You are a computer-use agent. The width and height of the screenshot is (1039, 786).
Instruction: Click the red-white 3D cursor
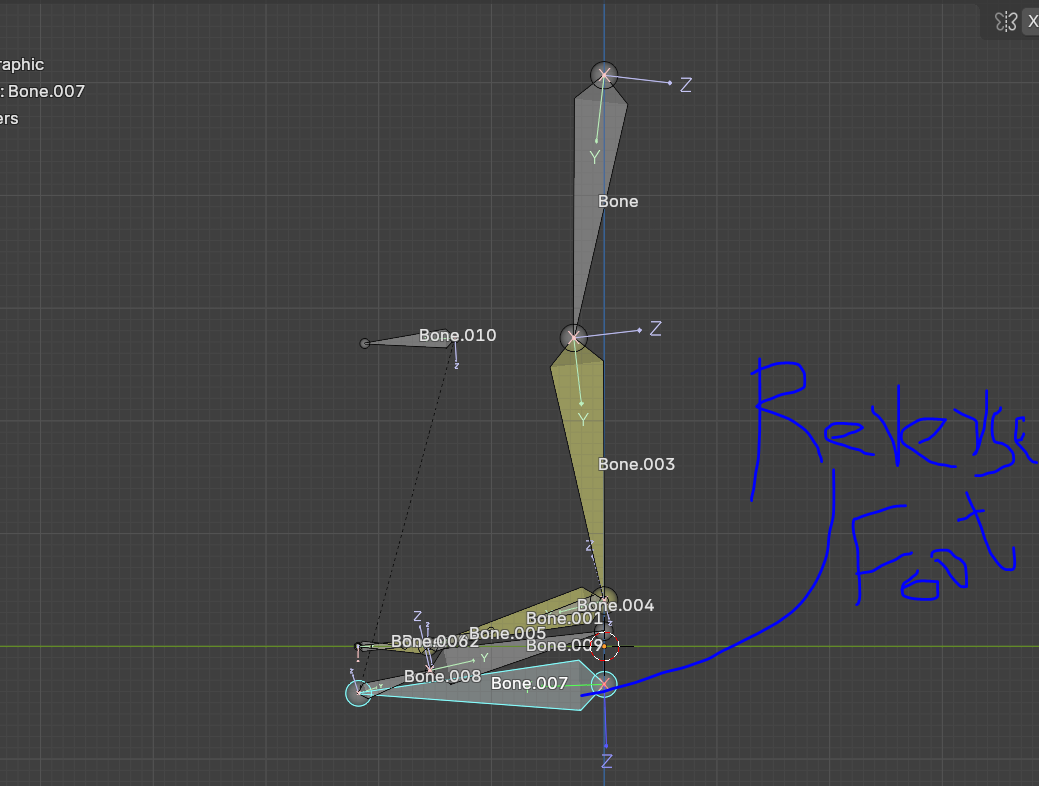[x=604, y=646]
